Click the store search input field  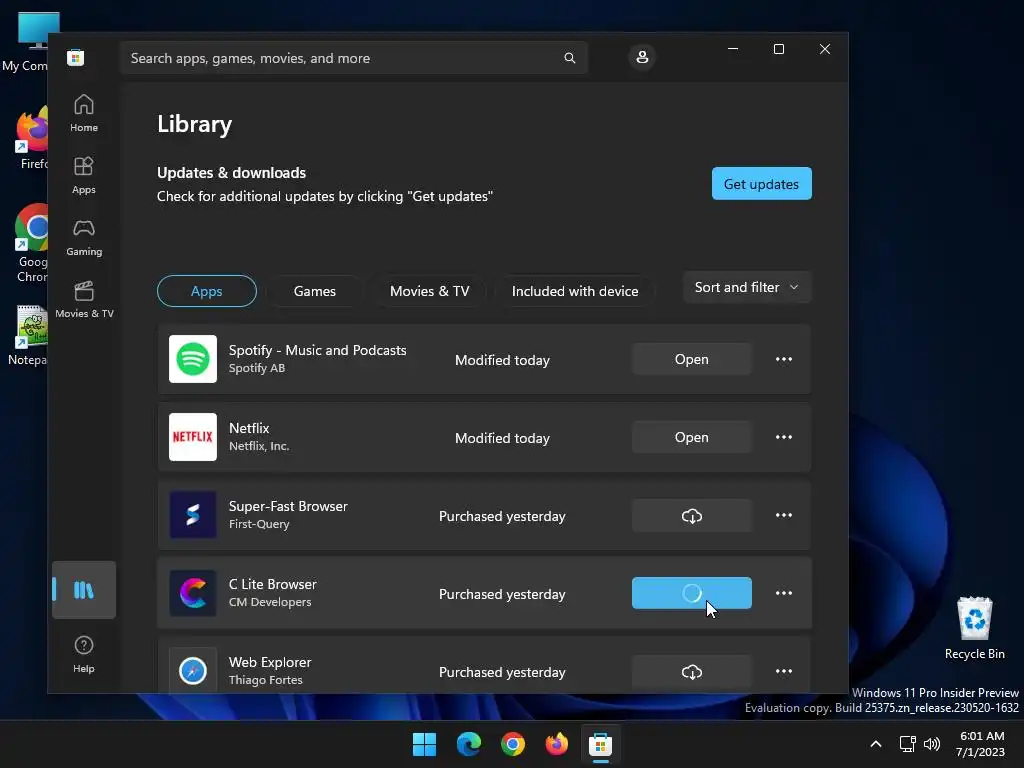(353, 58)
